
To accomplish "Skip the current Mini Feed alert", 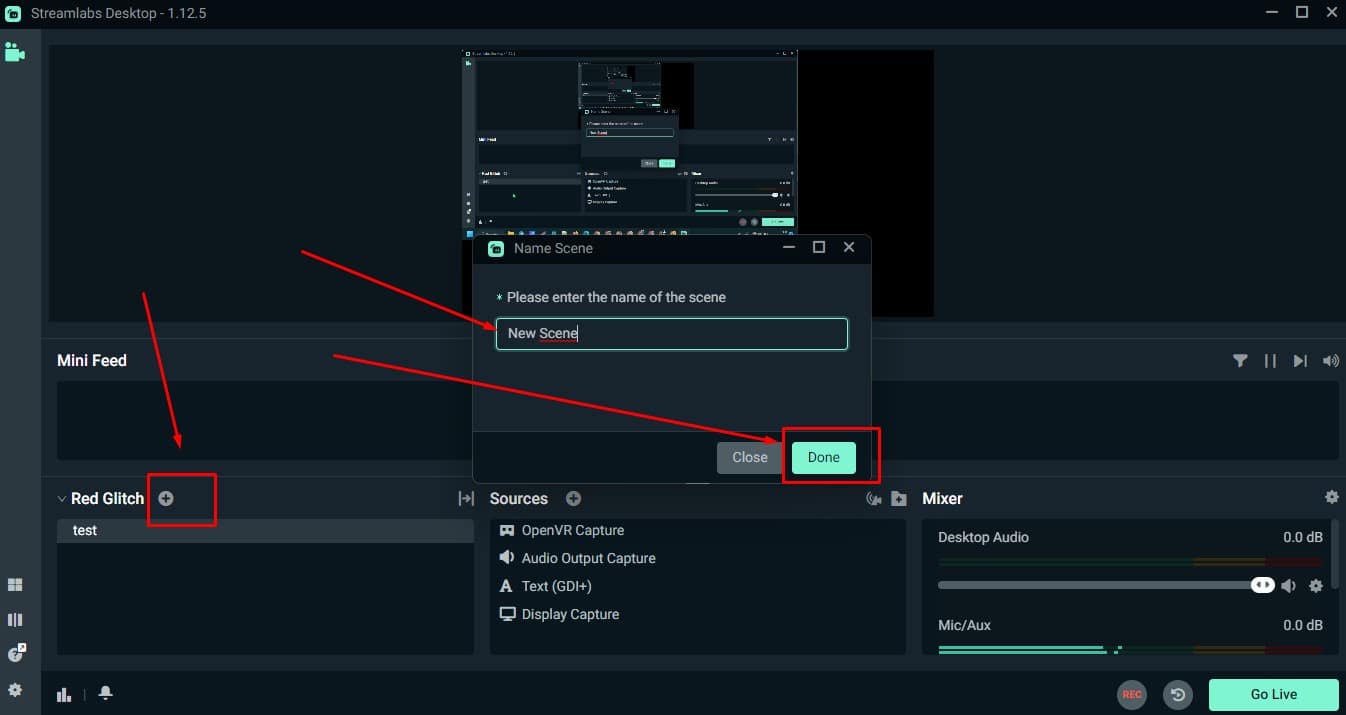I will coord(1300,361).
